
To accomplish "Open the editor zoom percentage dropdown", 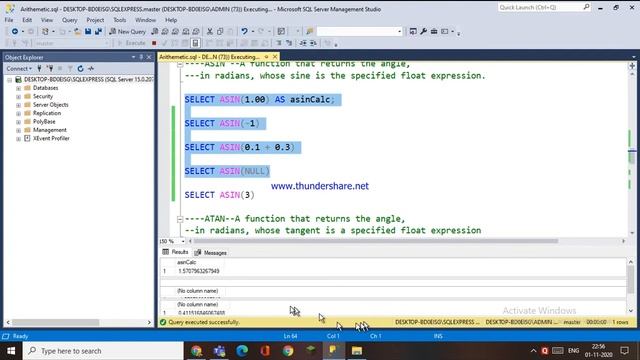I will click(182, 241).
